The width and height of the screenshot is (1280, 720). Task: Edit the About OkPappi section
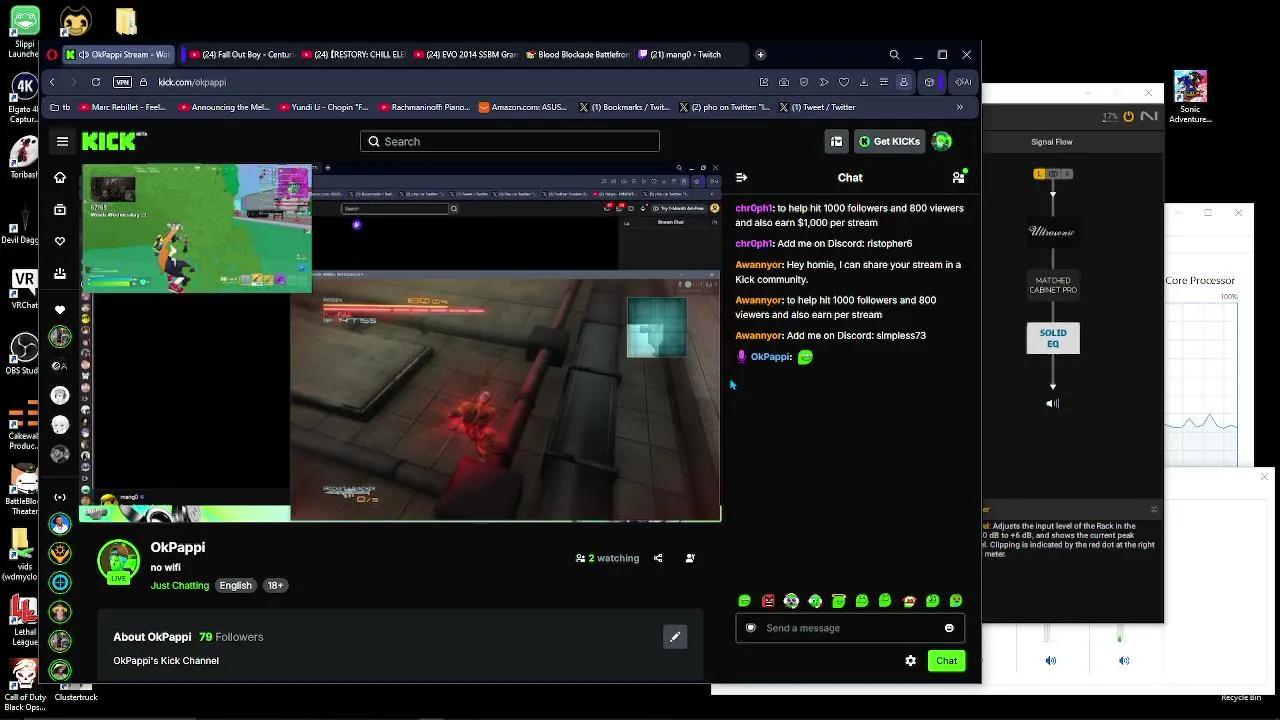coord(675,636)
